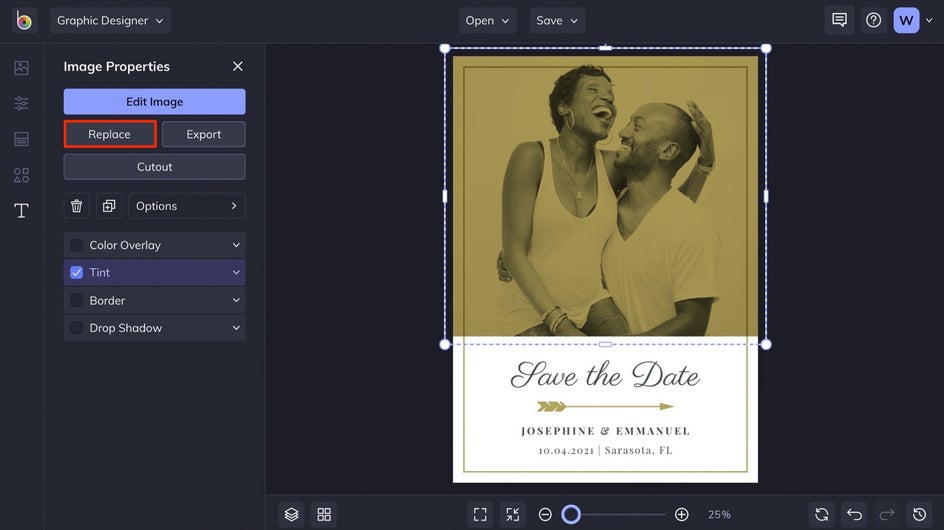Uncheck the Tint checkbox
944x530 pixels.
click(77, 272)
